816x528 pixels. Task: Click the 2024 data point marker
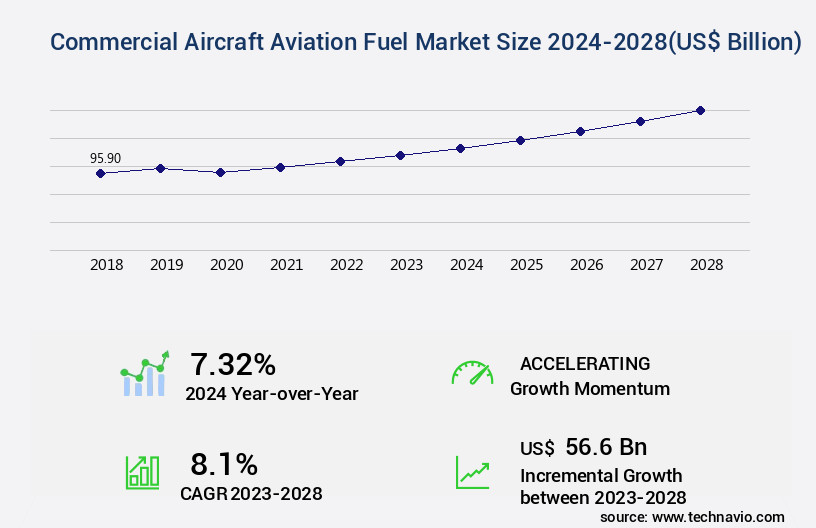coord(460,148)
